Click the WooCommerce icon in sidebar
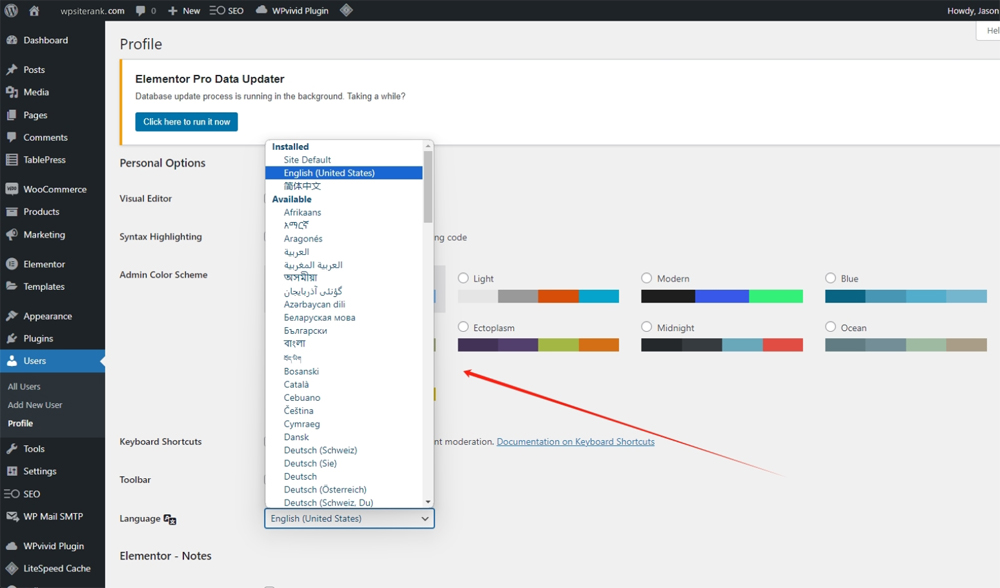1000x588 pixels. coord(11,189)
